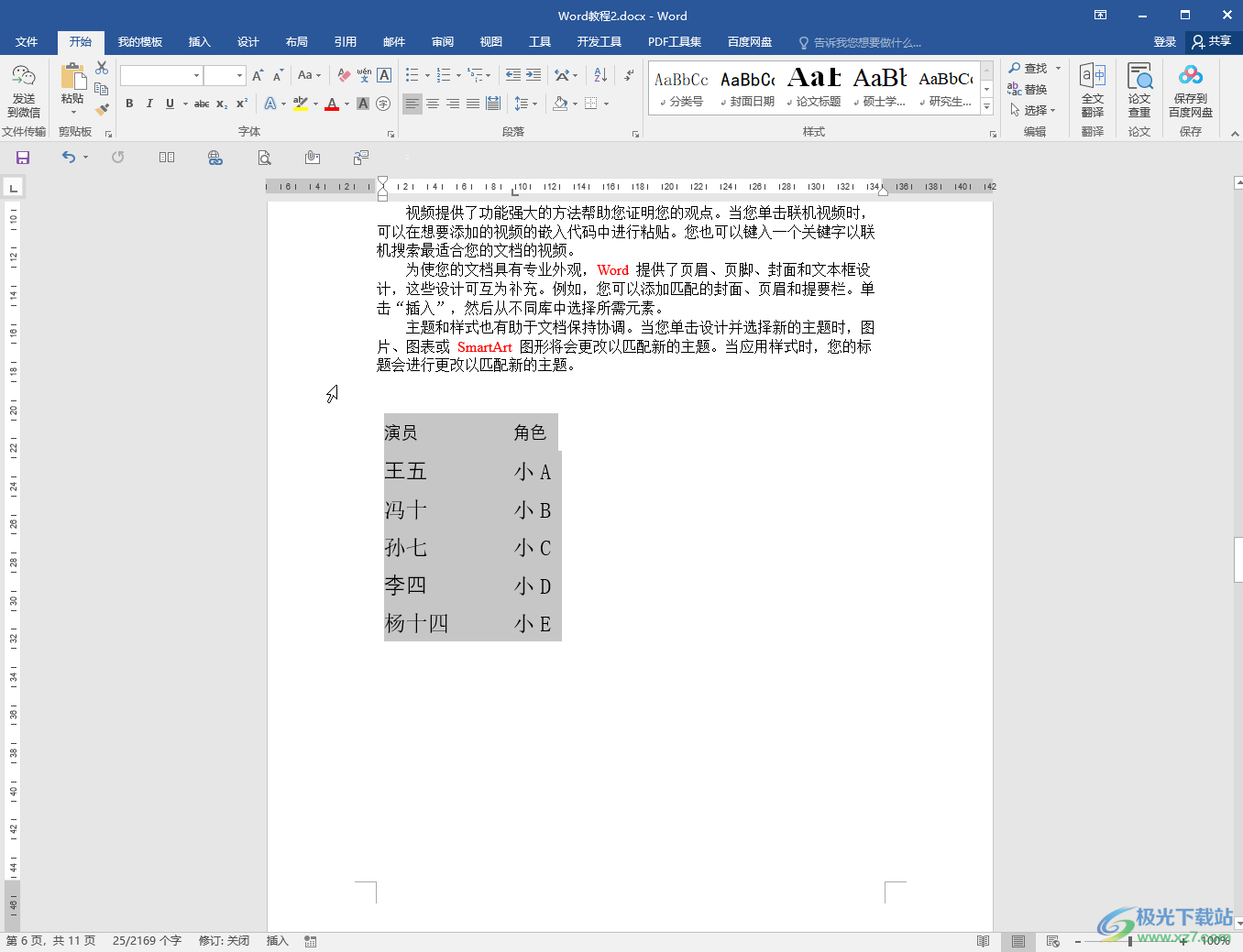Click the Enclosed Character (字) icon
The height and width of the screenshot is (952, 1243).
383,104
